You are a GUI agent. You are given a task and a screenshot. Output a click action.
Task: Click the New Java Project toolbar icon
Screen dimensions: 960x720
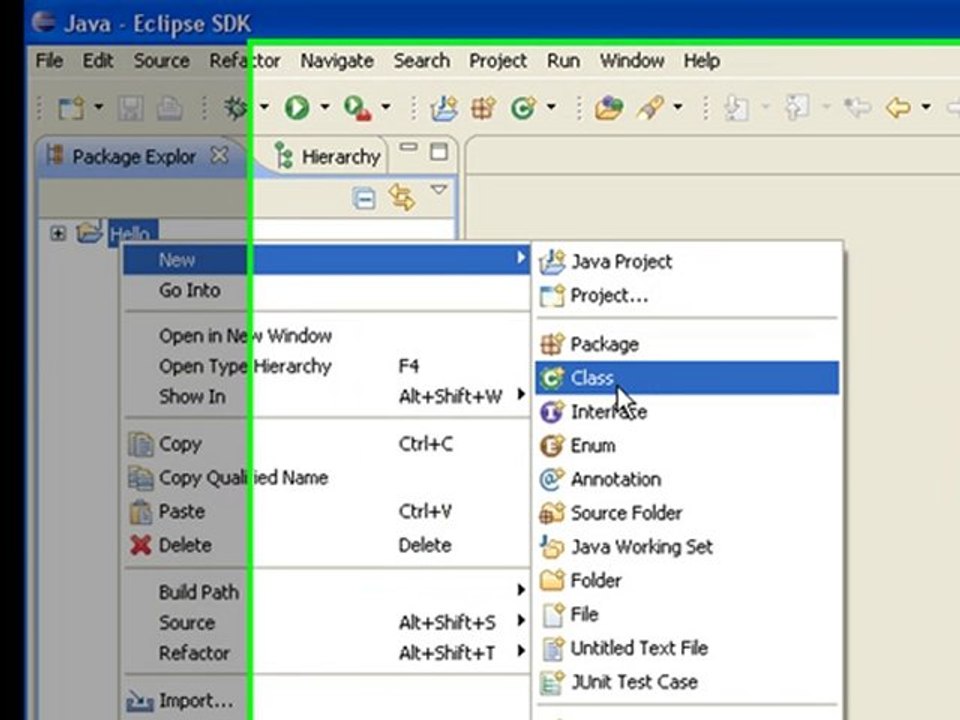[x=444, y=108]
